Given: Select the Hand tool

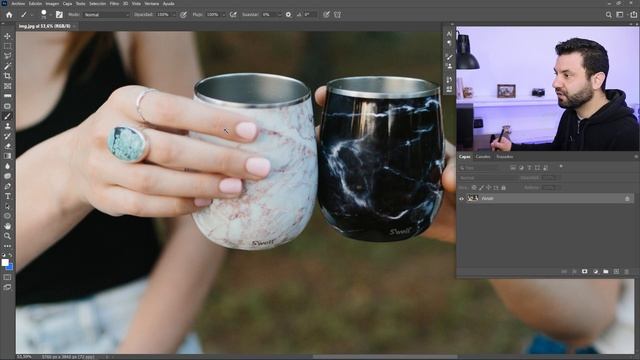Looking at the screenshot, I should pyautogui.click(x=7, y=226).
